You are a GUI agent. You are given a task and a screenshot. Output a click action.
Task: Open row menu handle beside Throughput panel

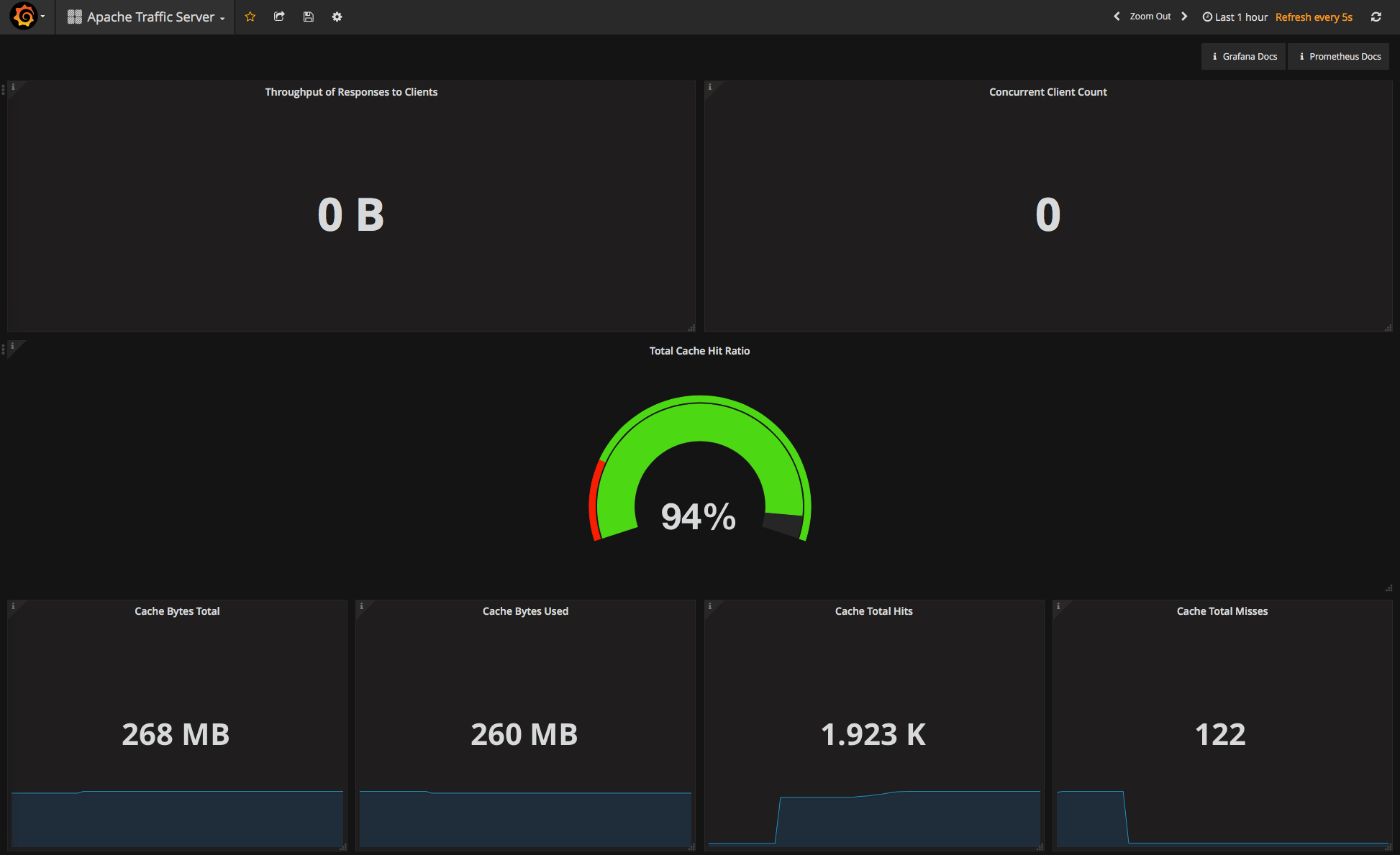coord(4,90)
